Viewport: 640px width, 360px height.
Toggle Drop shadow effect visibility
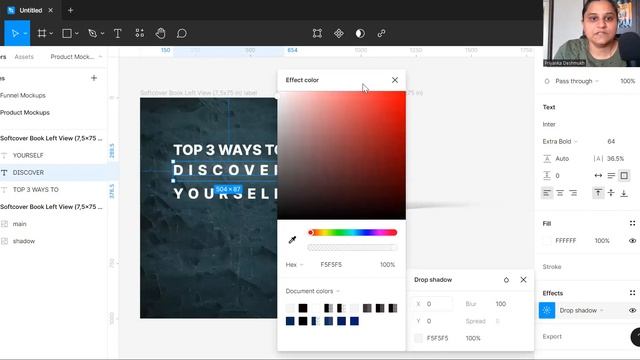[x=632, y=311]
